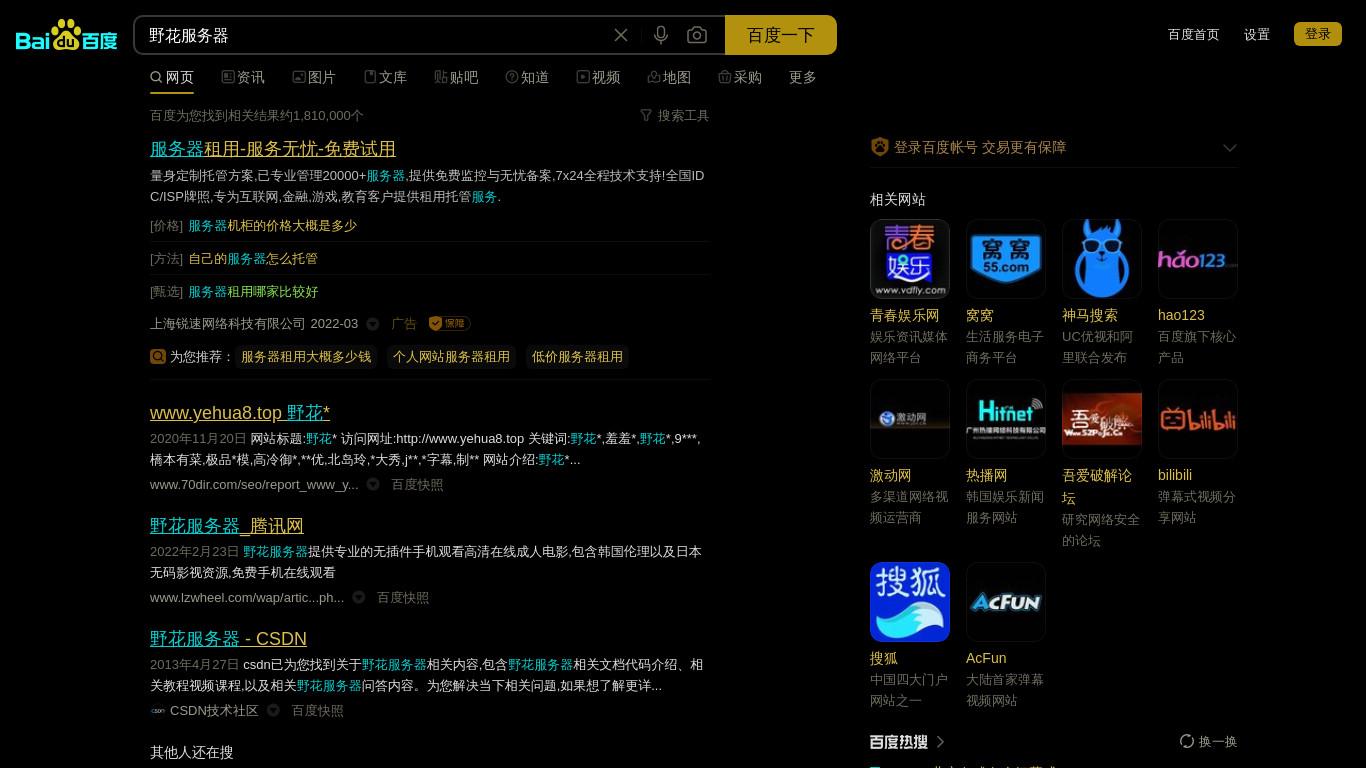Open the 热播网 Hitnet icon
The height and width of the screenshot is (768, 1366).
[x=1006, y=419]
